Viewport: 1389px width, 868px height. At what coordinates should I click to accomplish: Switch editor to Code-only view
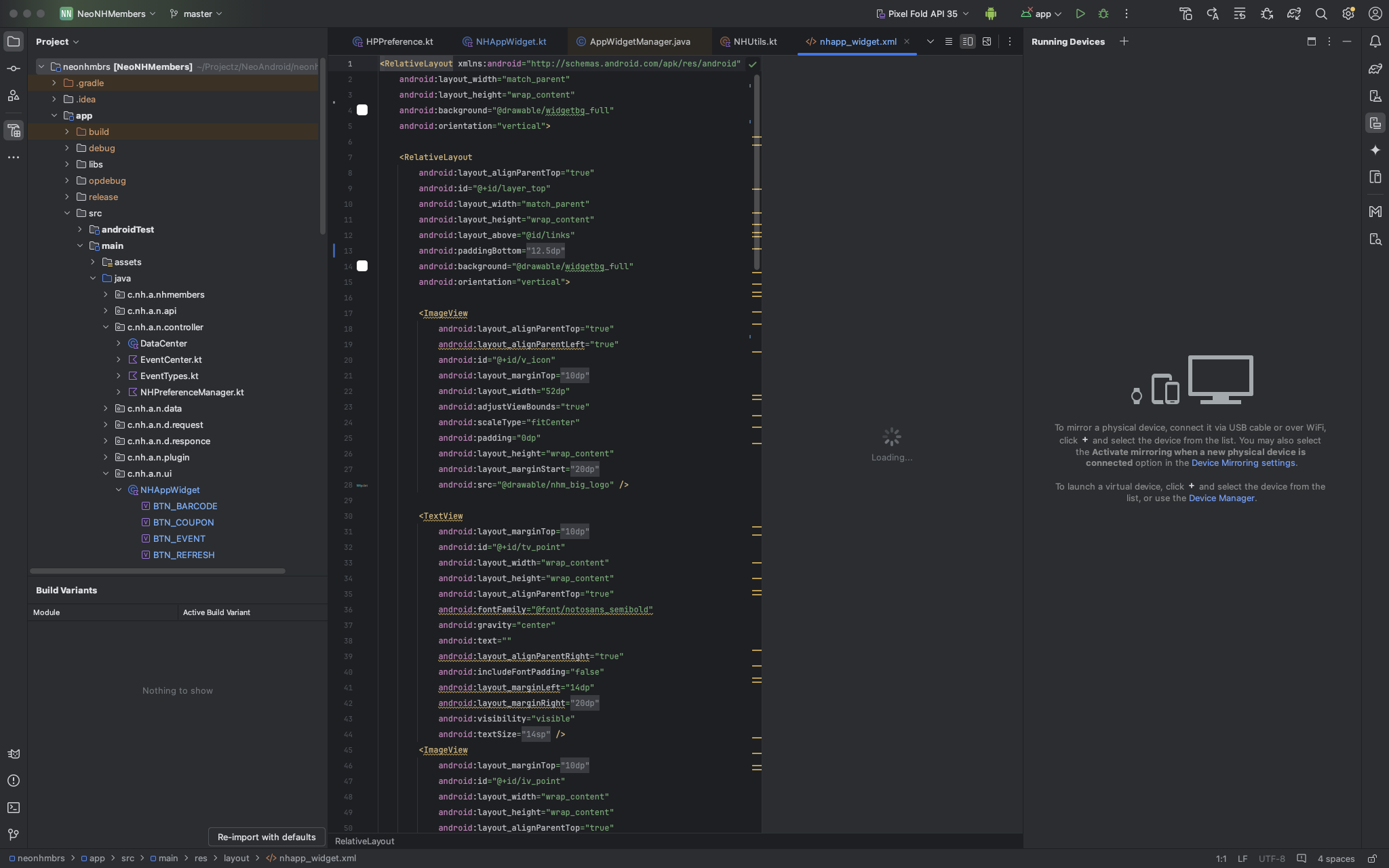point(949,41)
